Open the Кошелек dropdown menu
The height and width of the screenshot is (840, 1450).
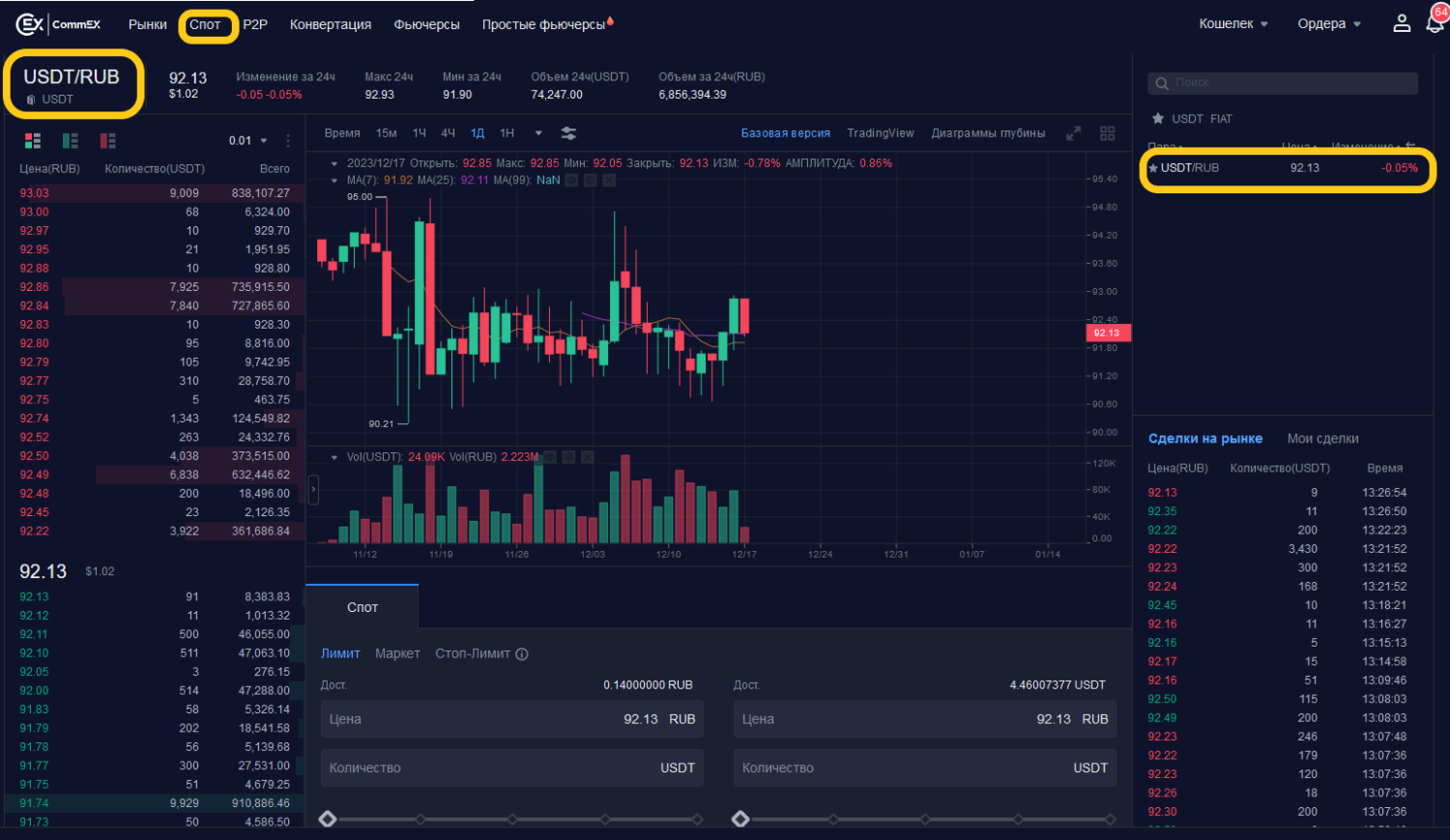pos(1233,24)
